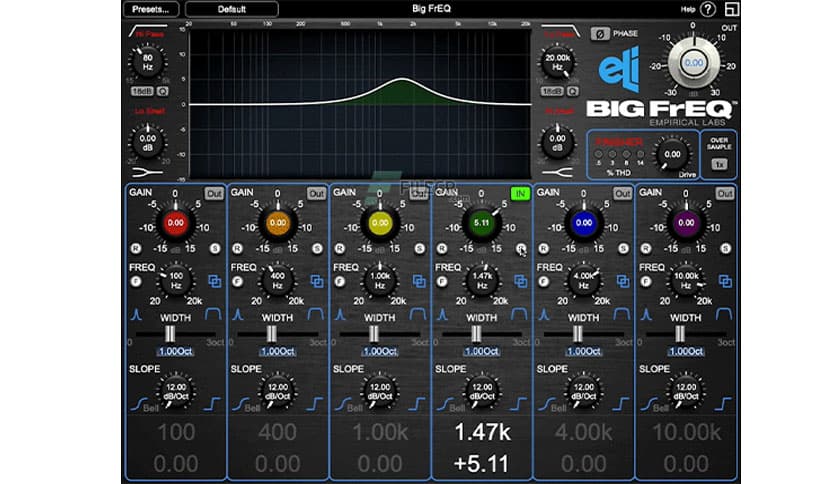This screenshot has width=836, height=484.
Task: Disable the green 1.47k band IN button
Action: 520,193
